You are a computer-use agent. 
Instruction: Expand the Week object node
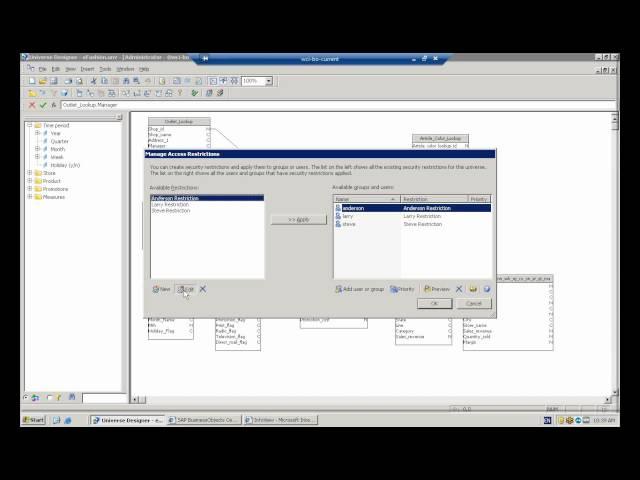click(37, 157)
